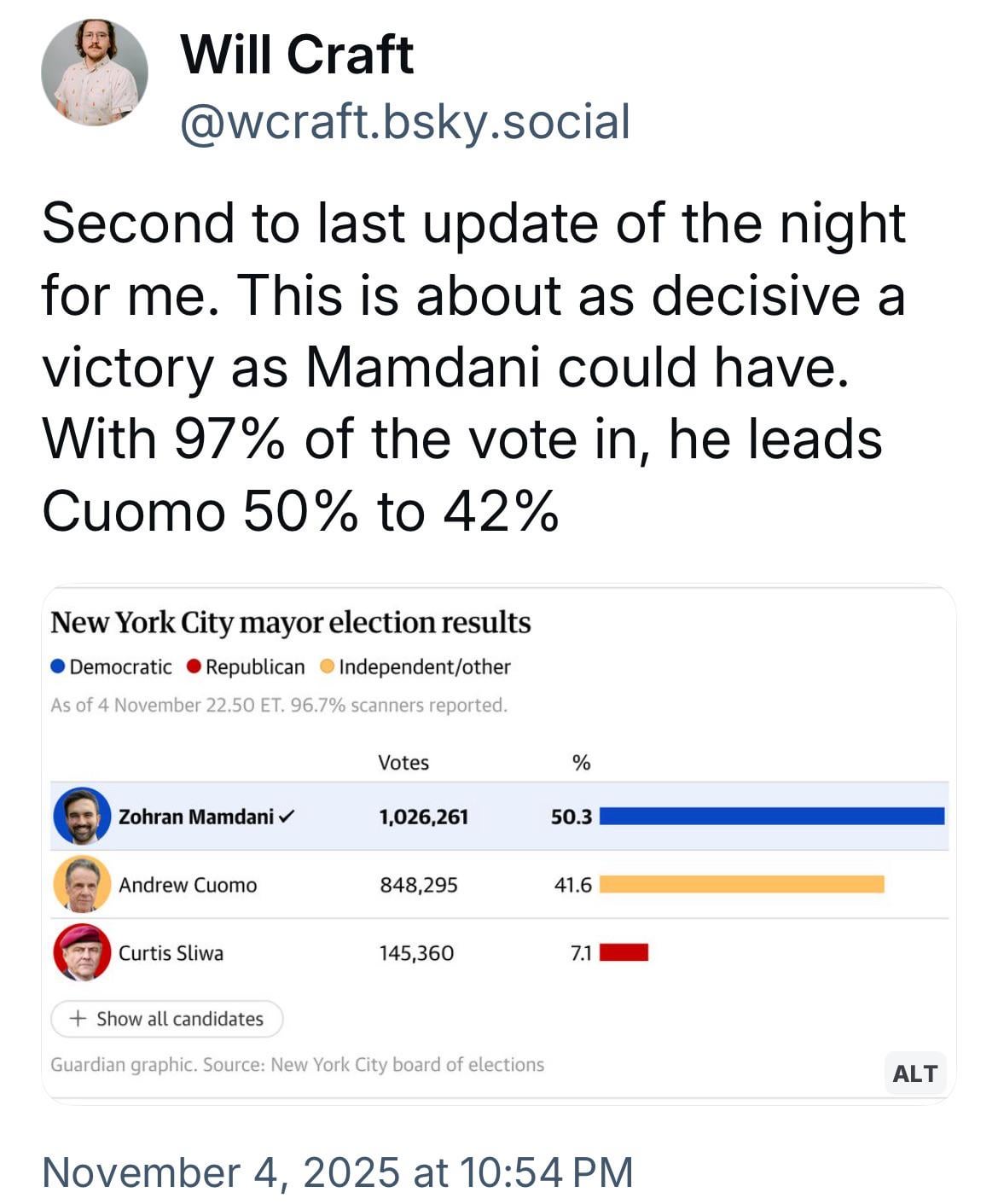Click the yellow Independent/other legend dot
This screenshot has height=1204, width=998.
tap(327, 667)
